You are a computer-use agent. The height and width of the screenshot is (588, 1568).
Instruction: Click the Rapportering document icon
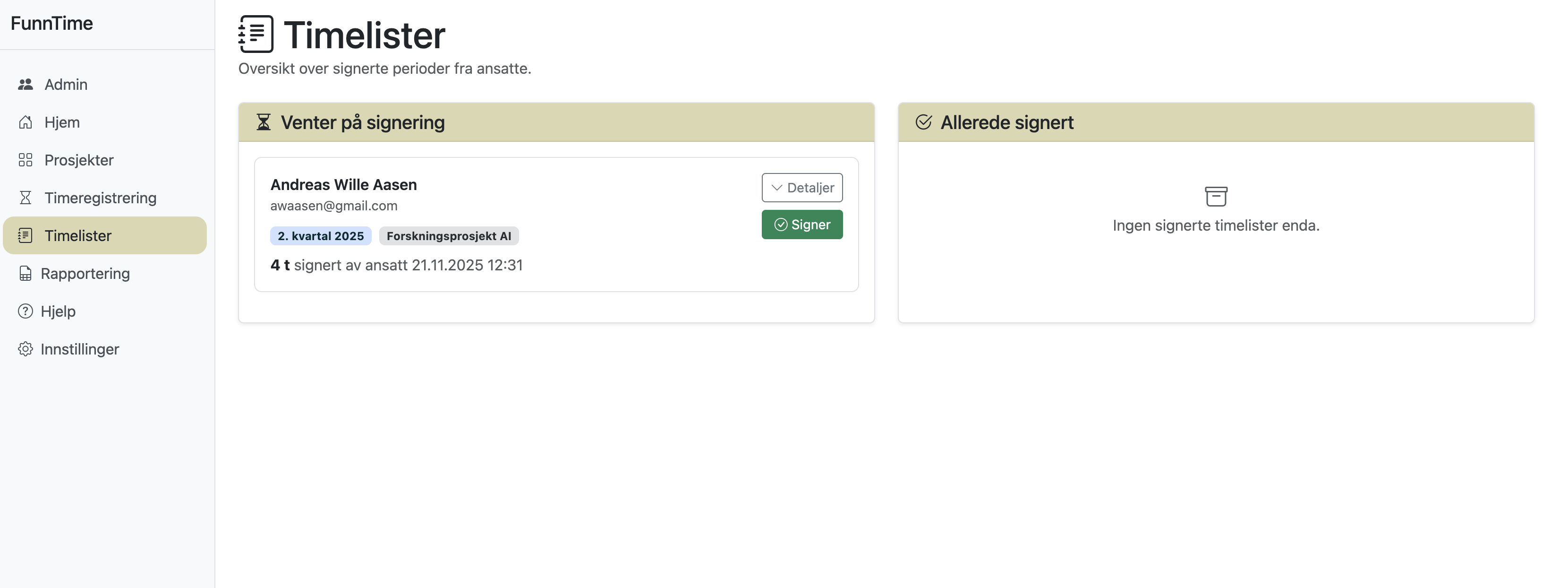(25, 274)
